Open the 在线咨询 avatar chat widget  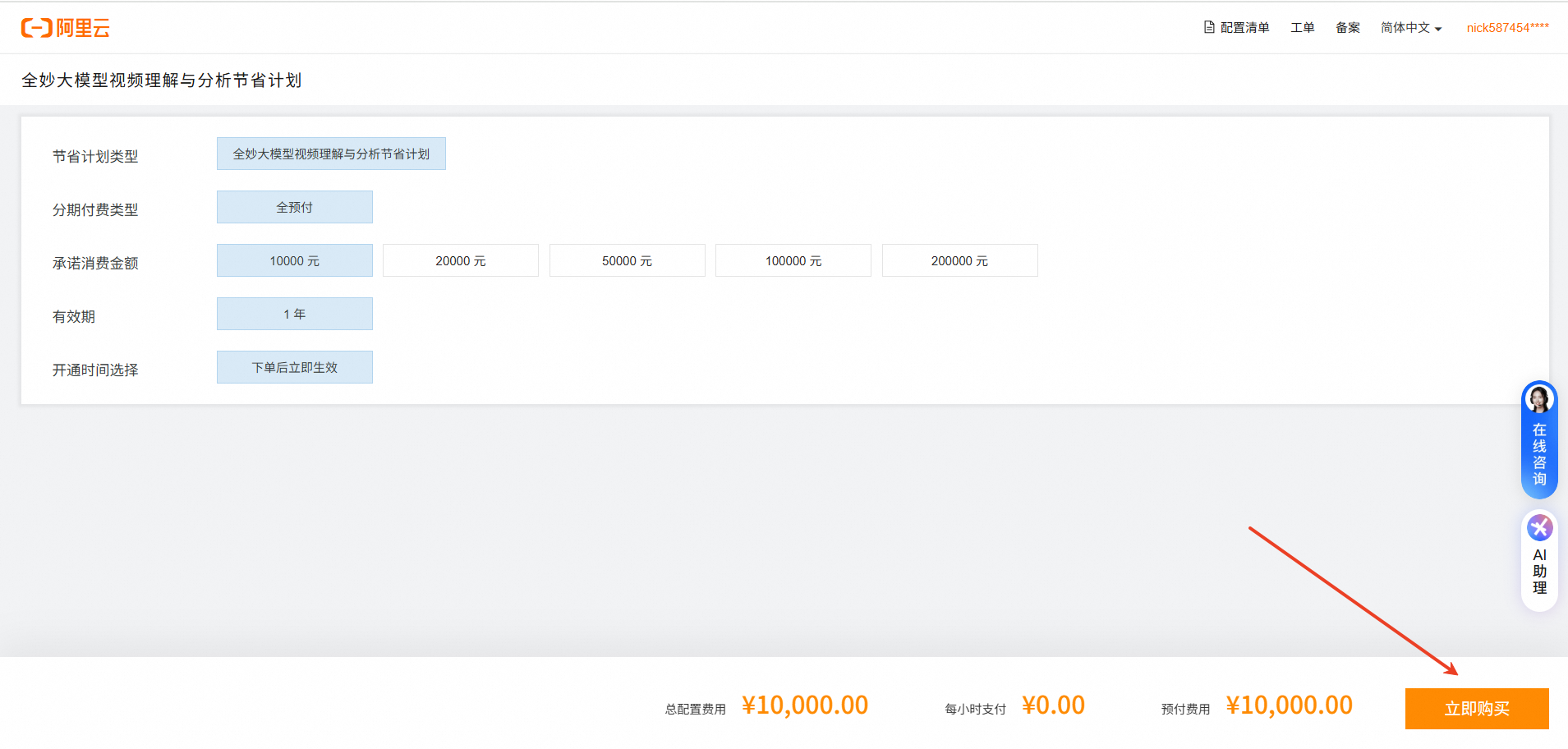tap(1539, 439)
